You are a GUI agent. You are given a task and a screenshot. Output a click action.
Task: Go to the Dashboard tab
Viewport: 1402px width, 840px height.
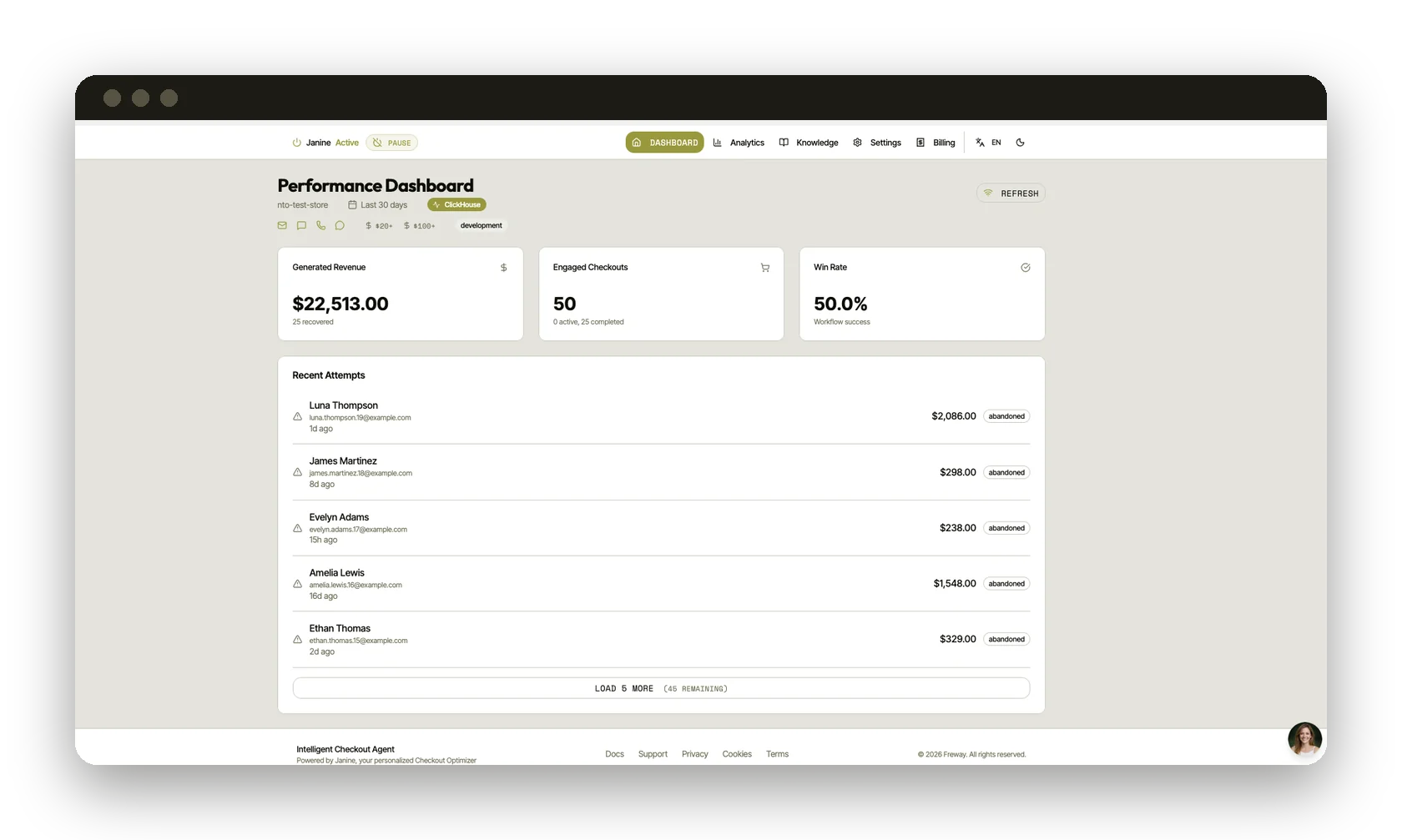[x=664, y=143]
